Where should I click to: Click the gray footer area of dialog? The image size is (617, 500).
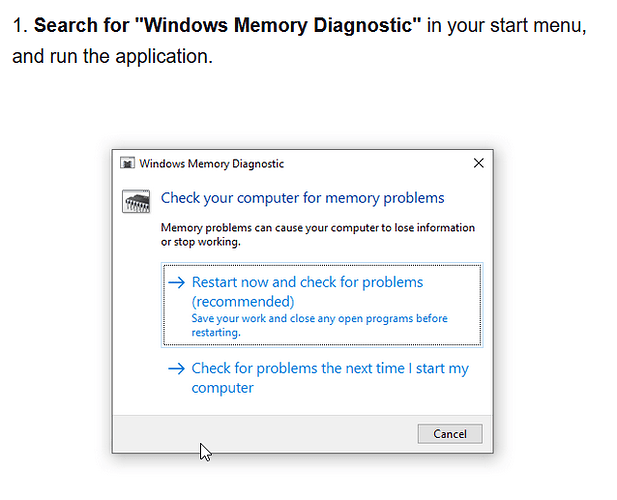click(x=302, y=434)
